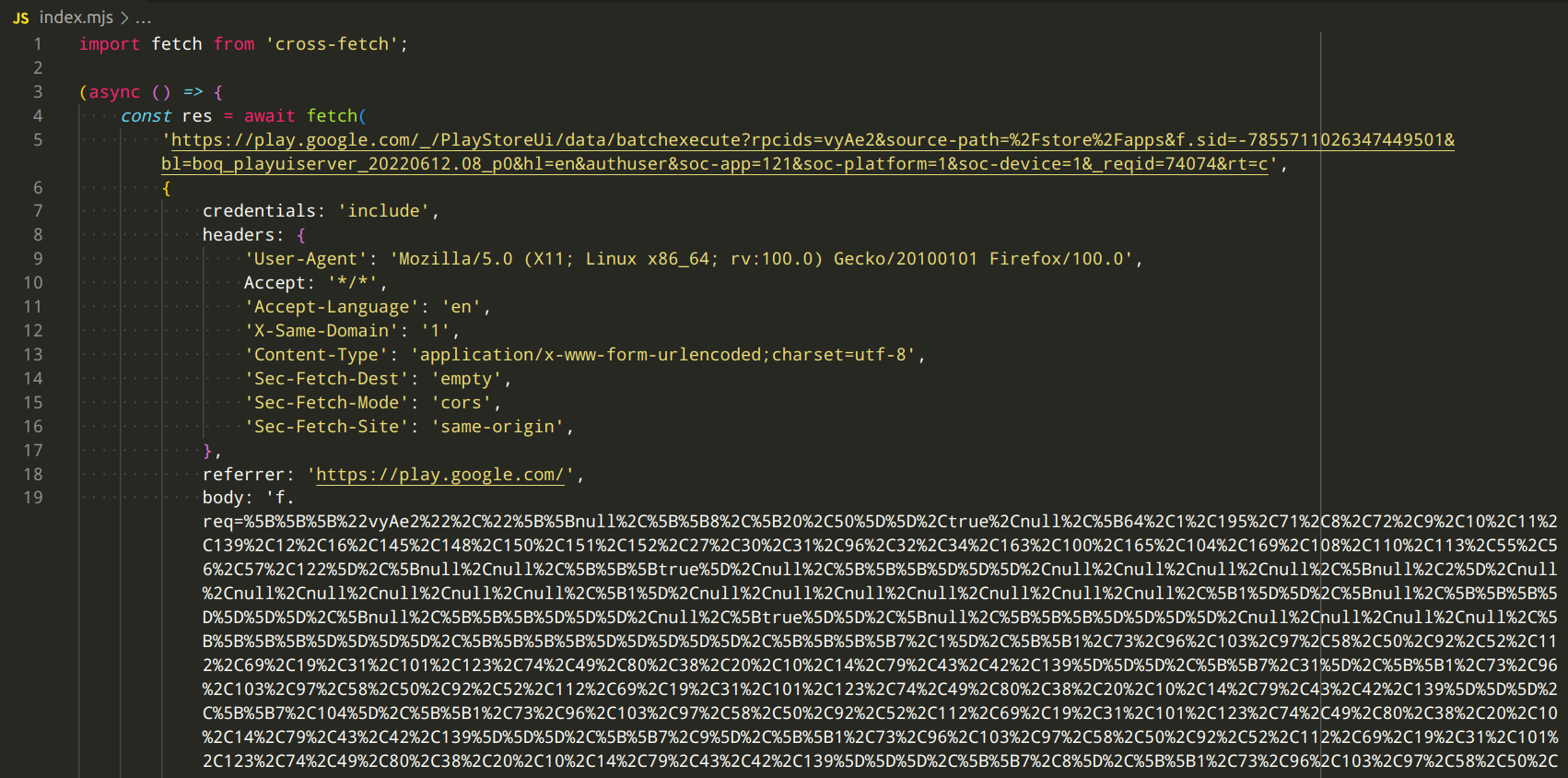Select index.mjs in the breadcrumb

(76, 18)
